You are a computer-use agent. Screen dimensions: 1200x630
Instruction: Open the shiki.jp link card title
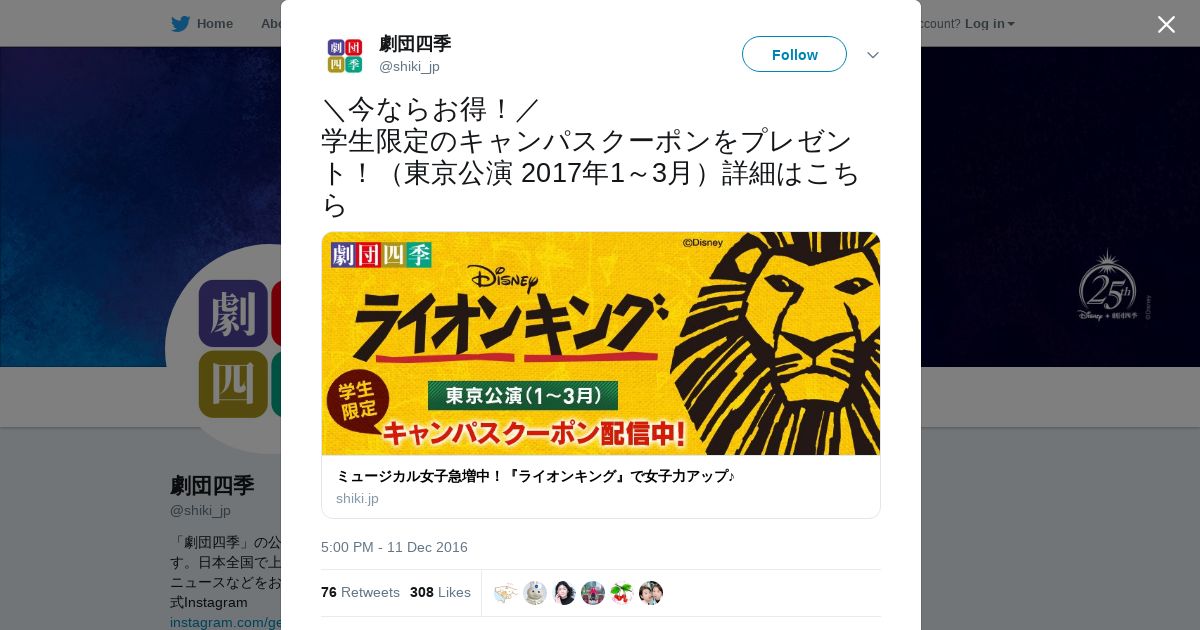point(535,476)
